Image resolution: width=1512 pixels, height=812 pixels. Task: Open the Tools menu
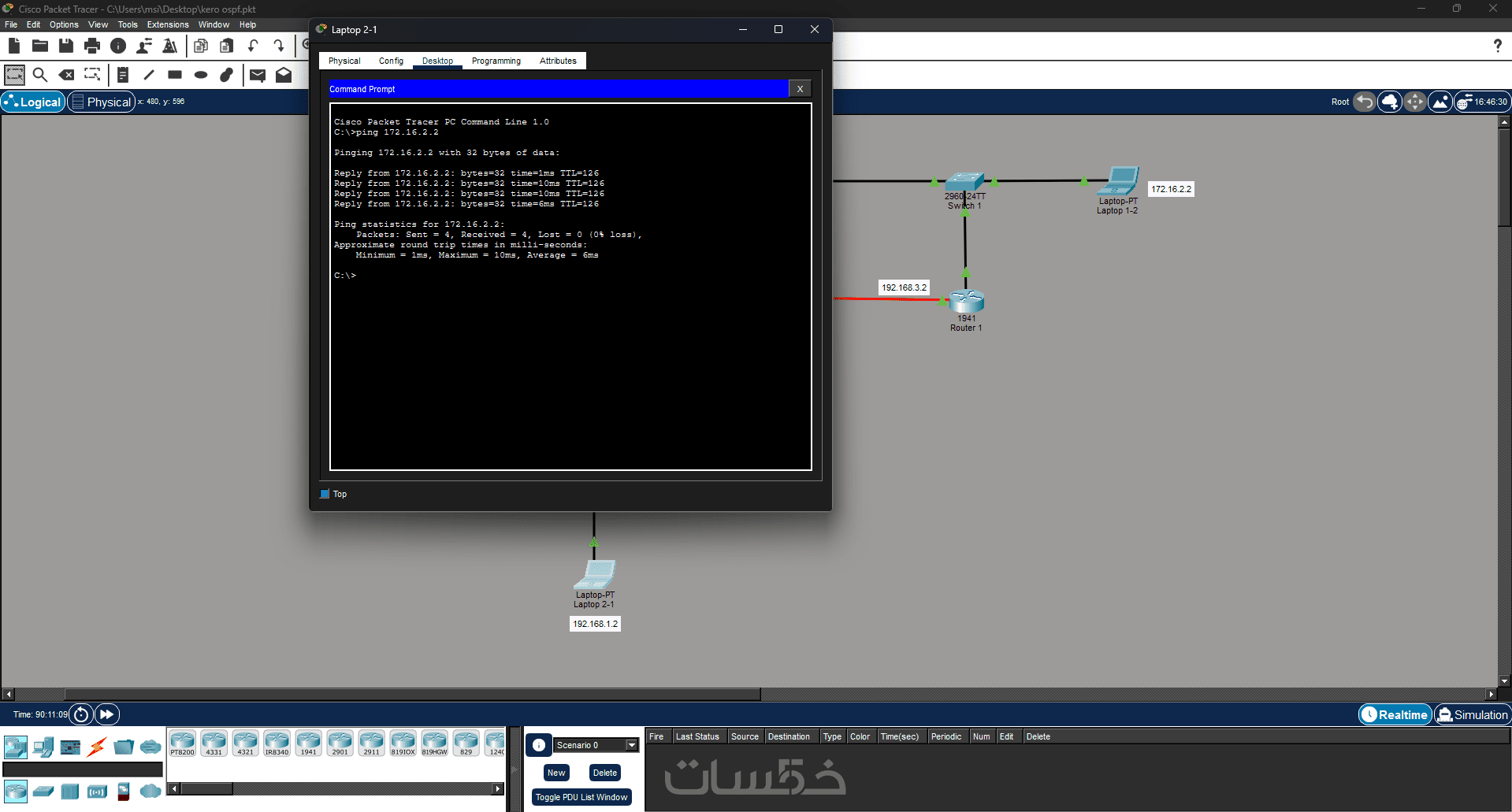[128, 24]
